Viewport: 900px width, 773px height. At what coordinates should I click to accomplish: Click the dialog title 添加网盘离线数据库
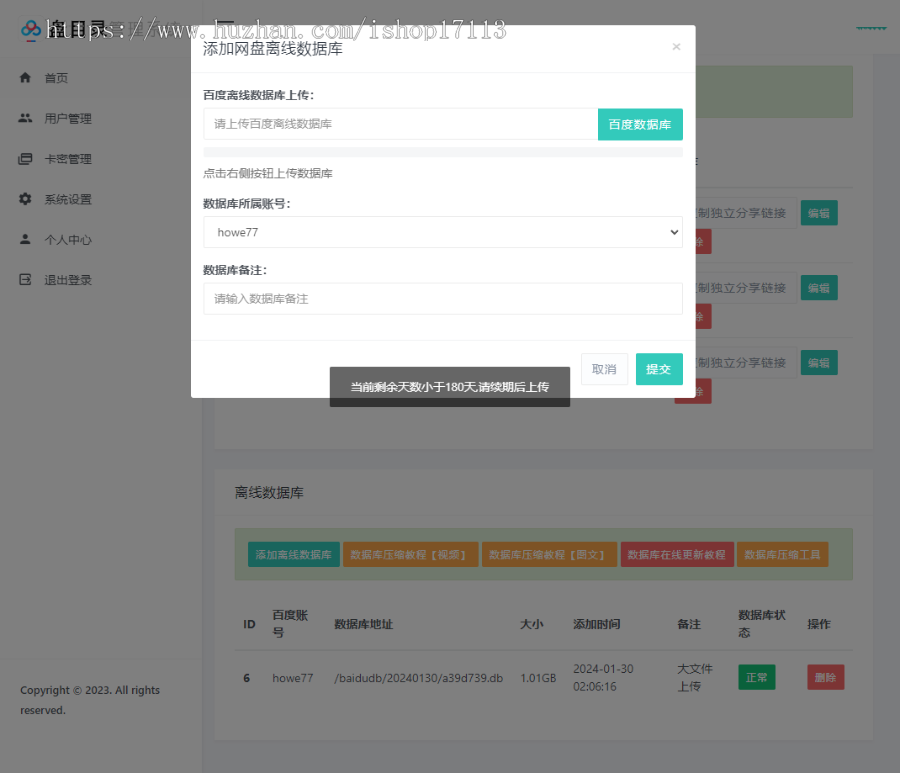coord(273,49)
